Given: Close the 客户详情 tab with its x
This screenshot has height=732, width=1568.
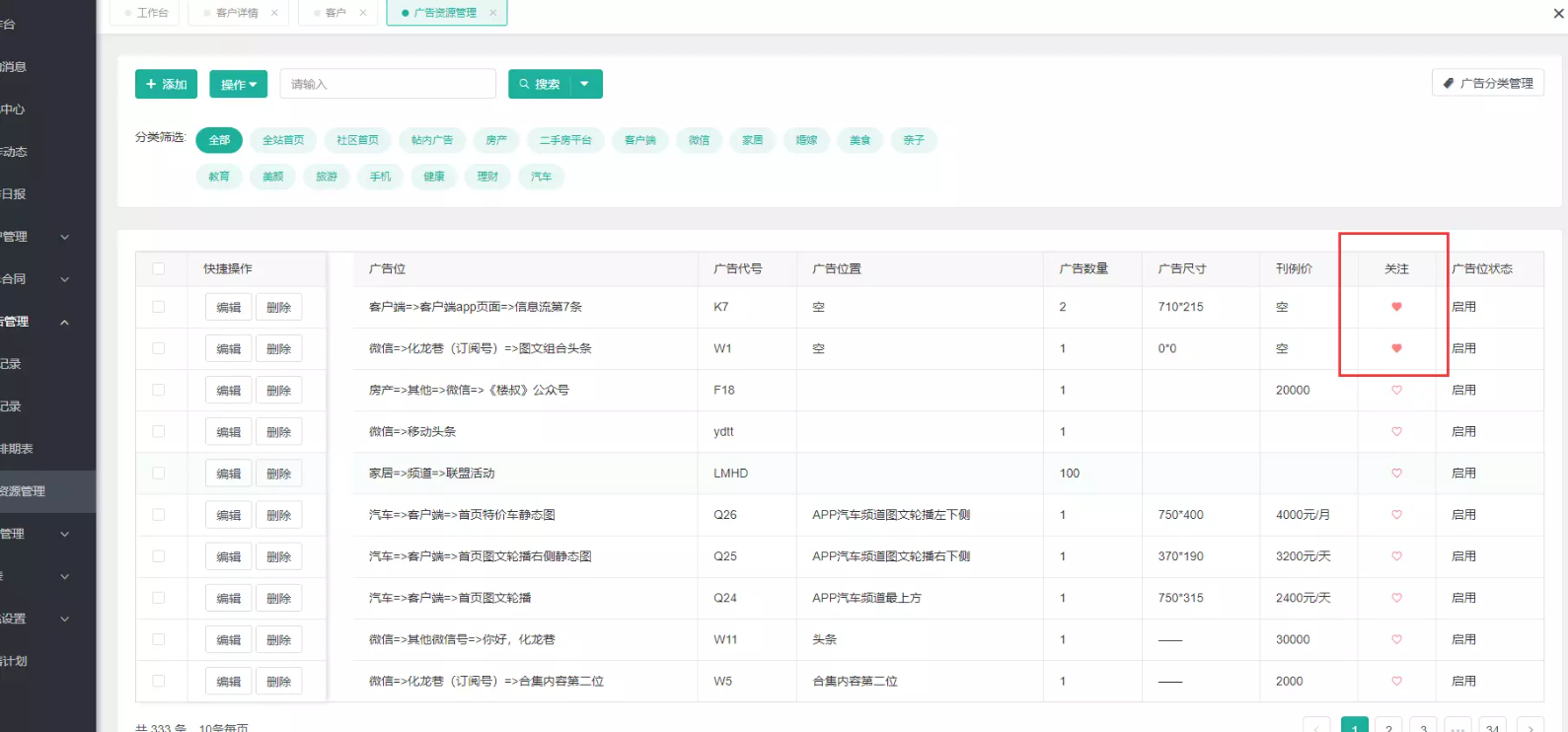Looking at the screenshot, I should pyautogui.click(x=274, y=13).
